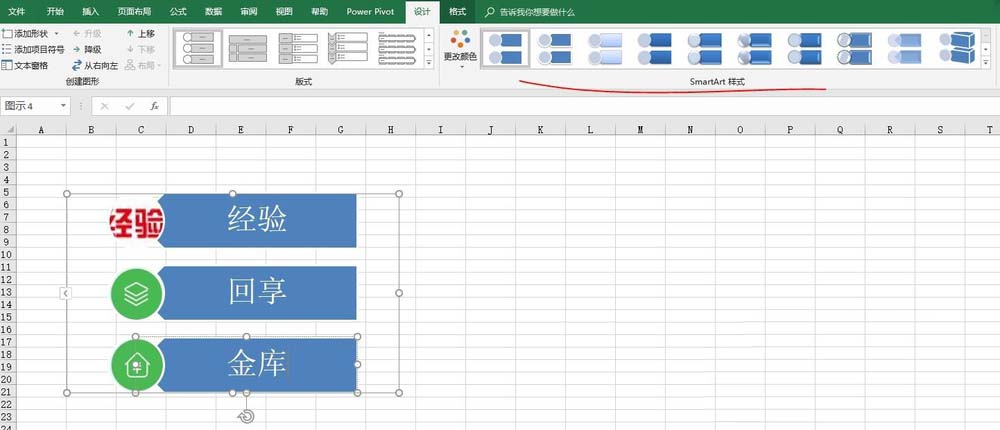Toggle SmartArt text pane via left edge arrow
The height and width of the screenshot is (430, 1000).
click(65, 293)
